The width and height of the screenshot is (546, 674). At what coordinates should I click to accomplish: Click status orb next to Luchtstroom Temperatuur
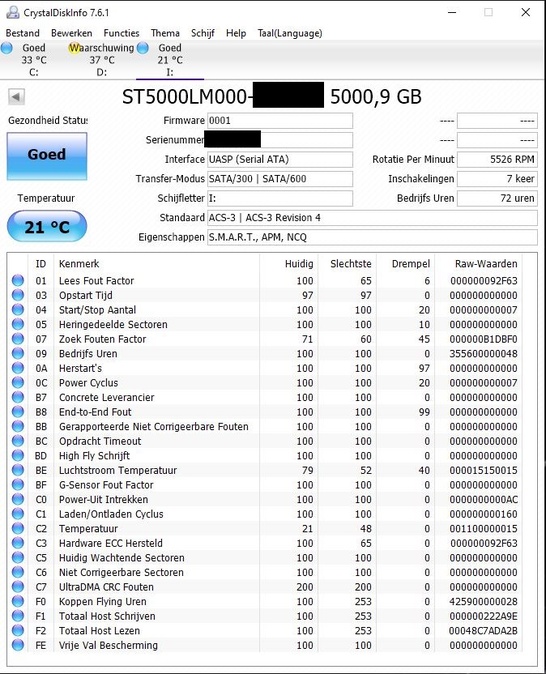tap(18, 470)
